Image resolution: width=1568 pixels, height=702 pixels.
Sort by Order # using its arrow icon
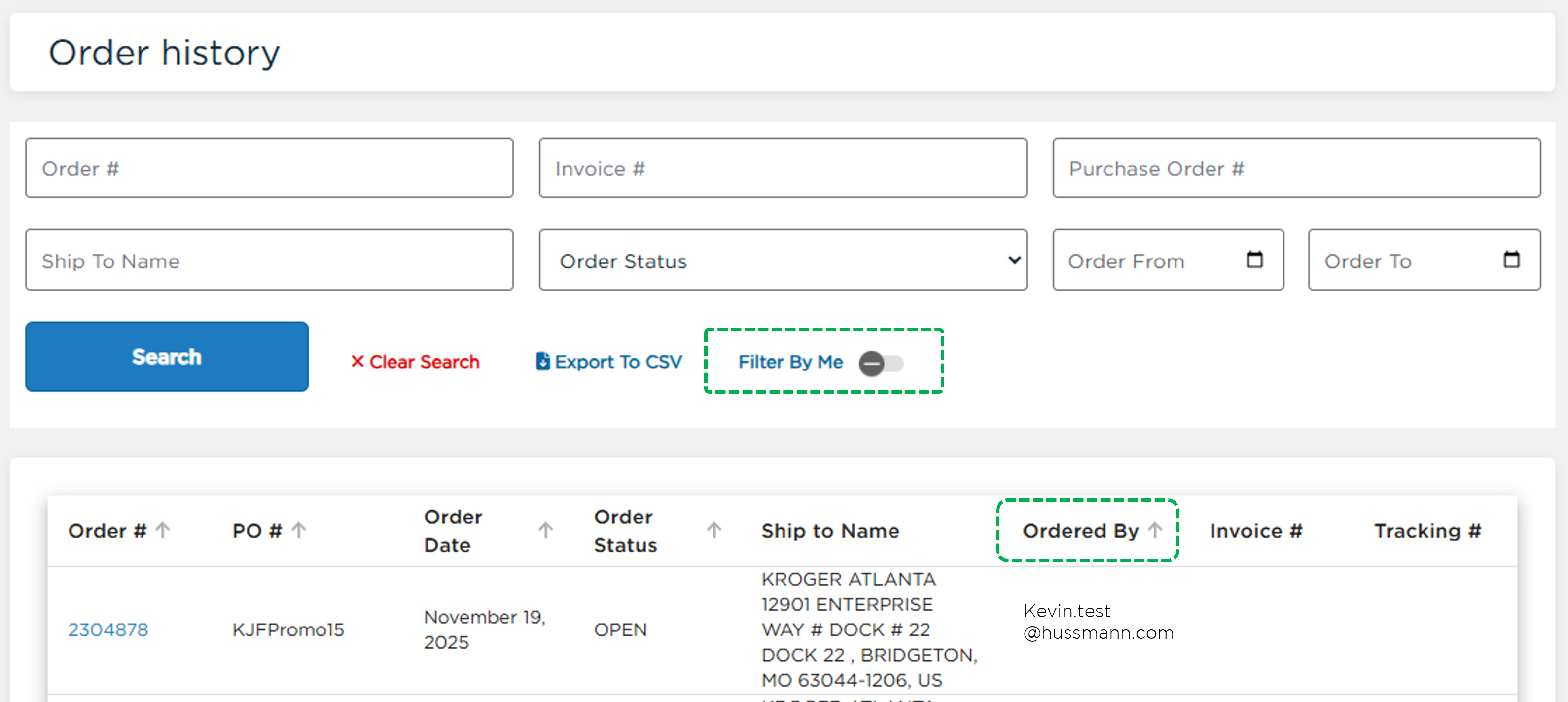tap(163, 530)
